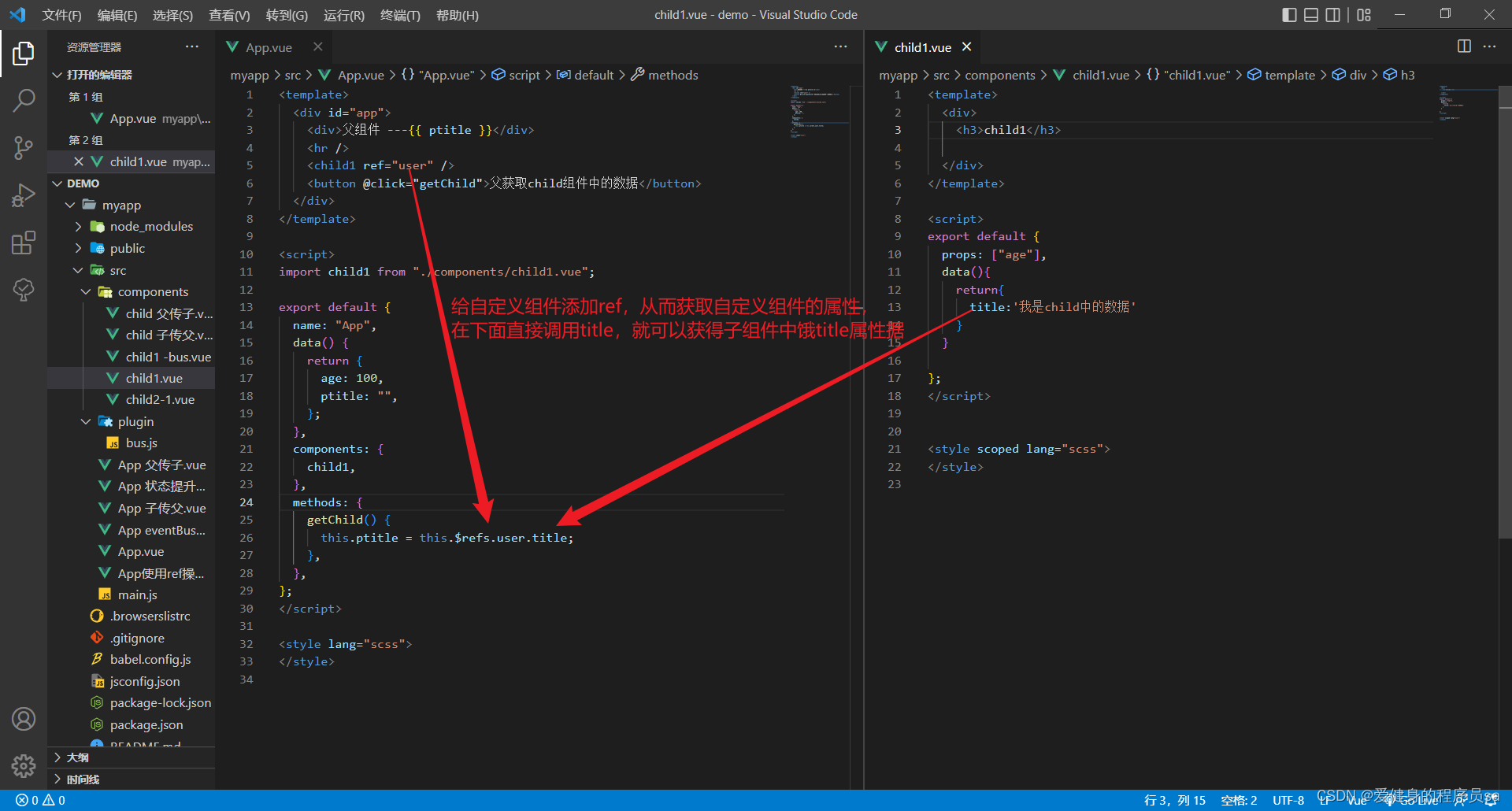Open the Manage gear settings icon
1512x811 pixels.
24,765
